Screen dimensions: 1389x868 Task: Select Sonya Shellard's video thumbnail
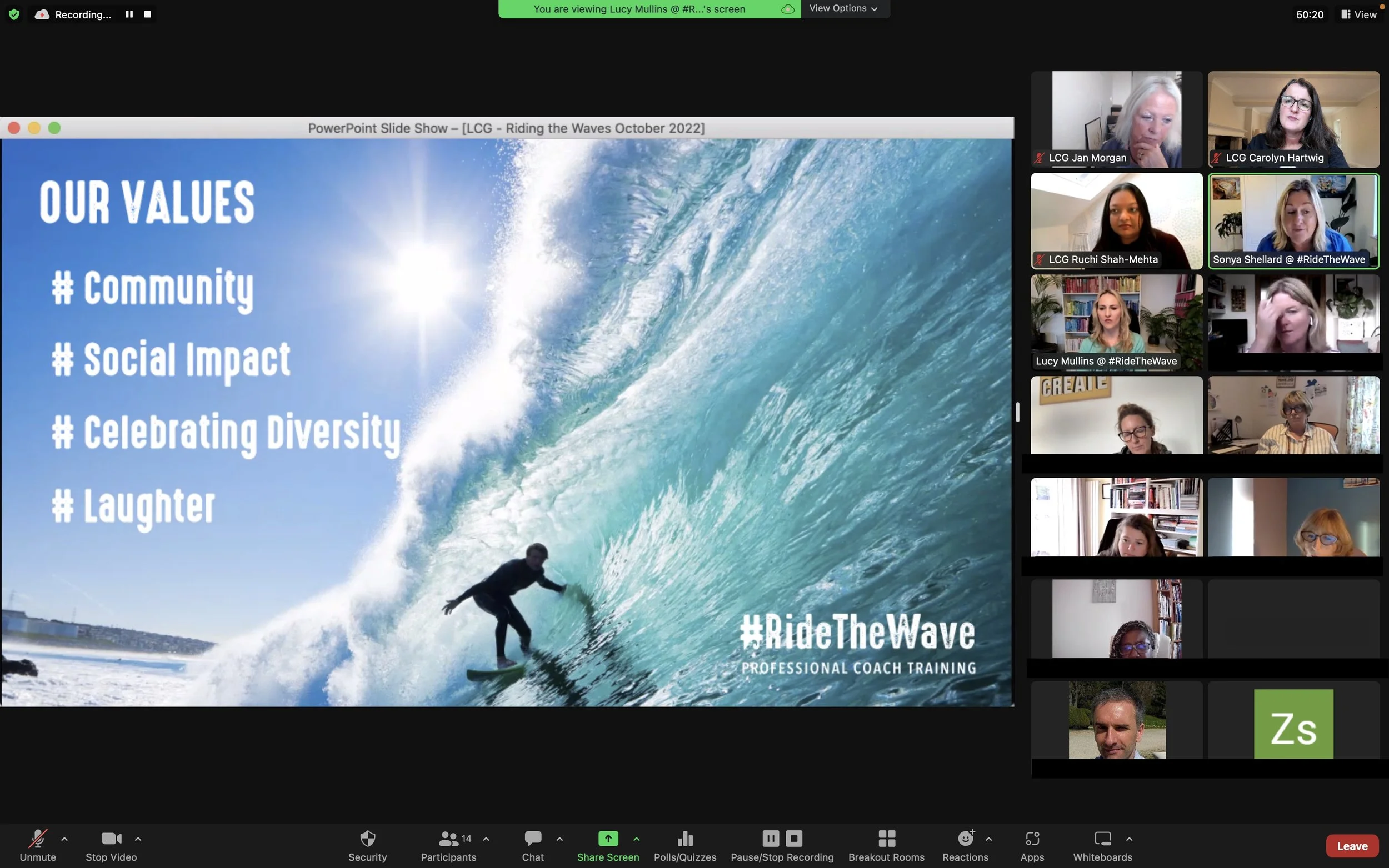pos(1293,221)
